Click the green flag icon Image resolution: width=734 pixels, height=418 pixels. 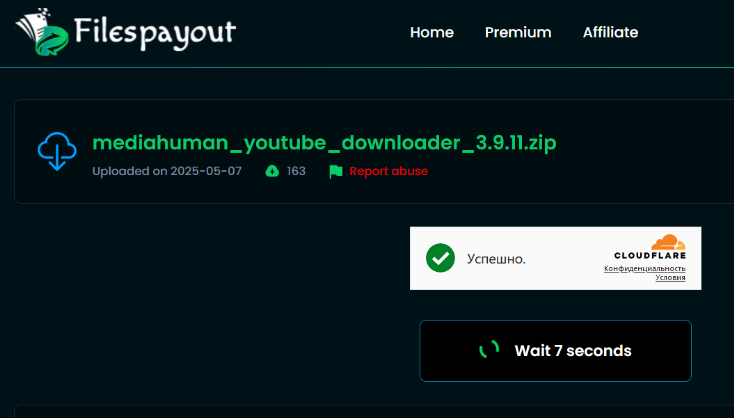[x=336, y=171]
